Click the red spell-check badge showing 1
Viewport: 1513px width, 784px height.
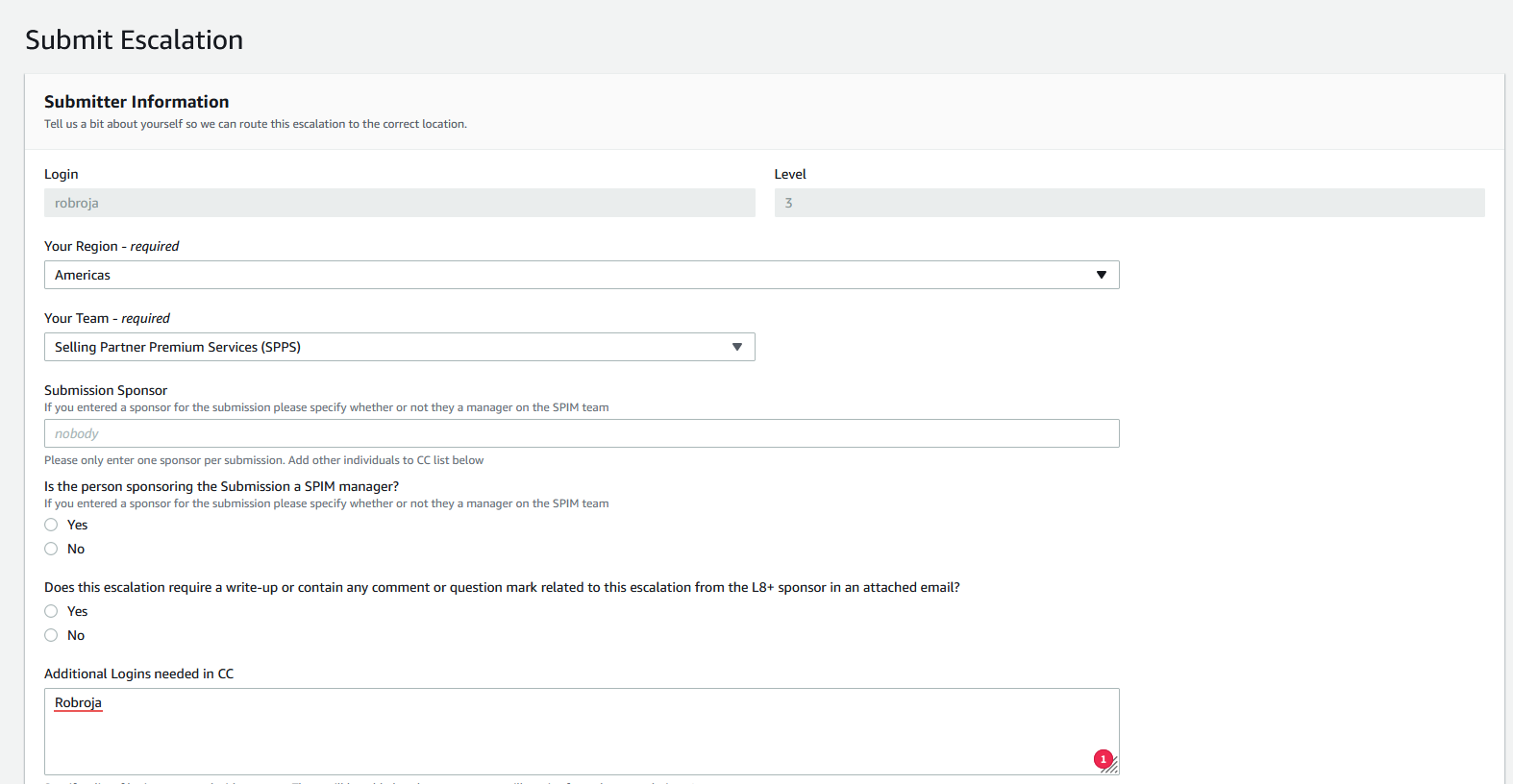click(1104, 759)
